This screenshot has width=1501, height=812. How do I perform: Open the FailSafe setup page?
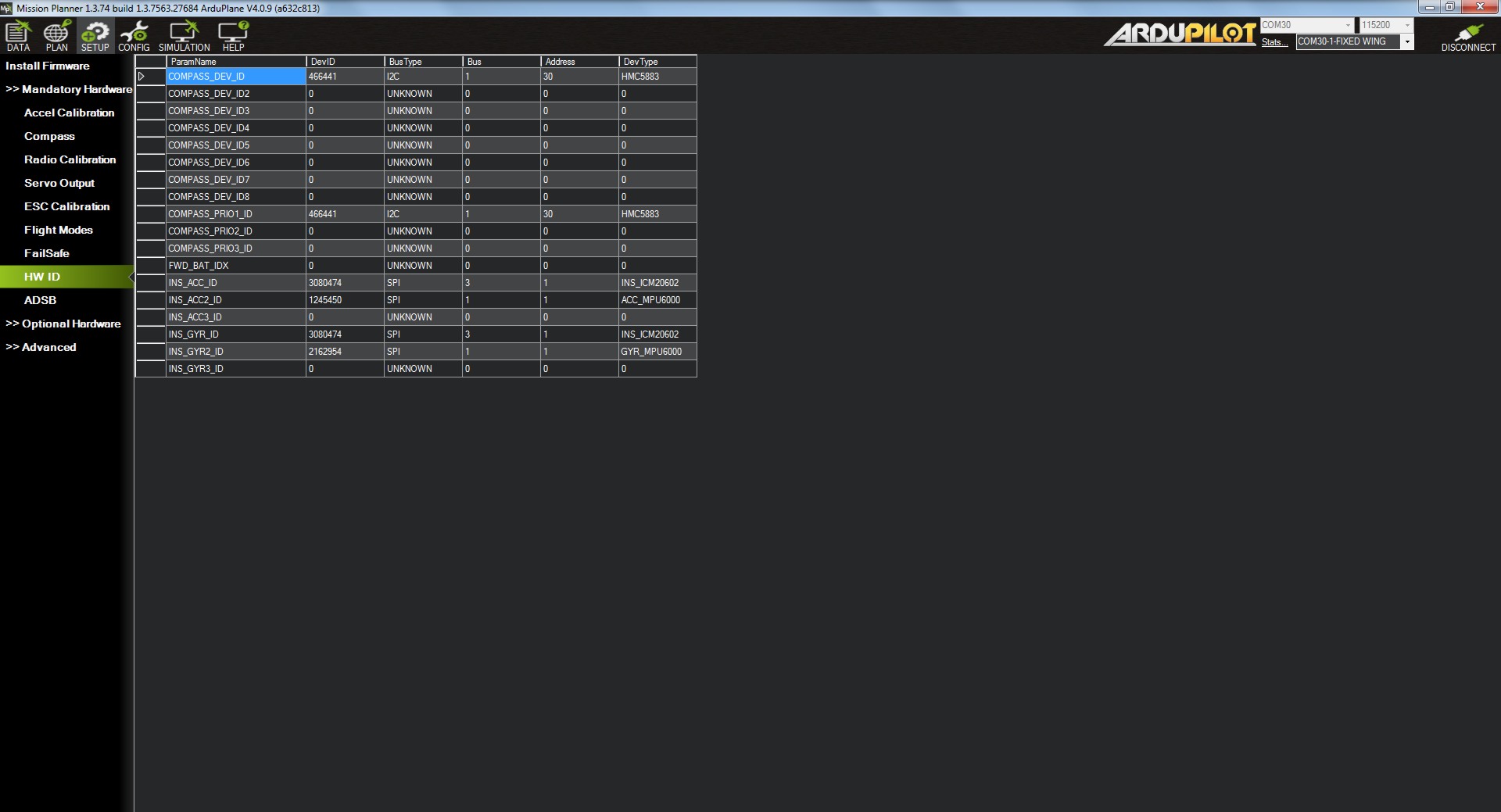point(46,253)
